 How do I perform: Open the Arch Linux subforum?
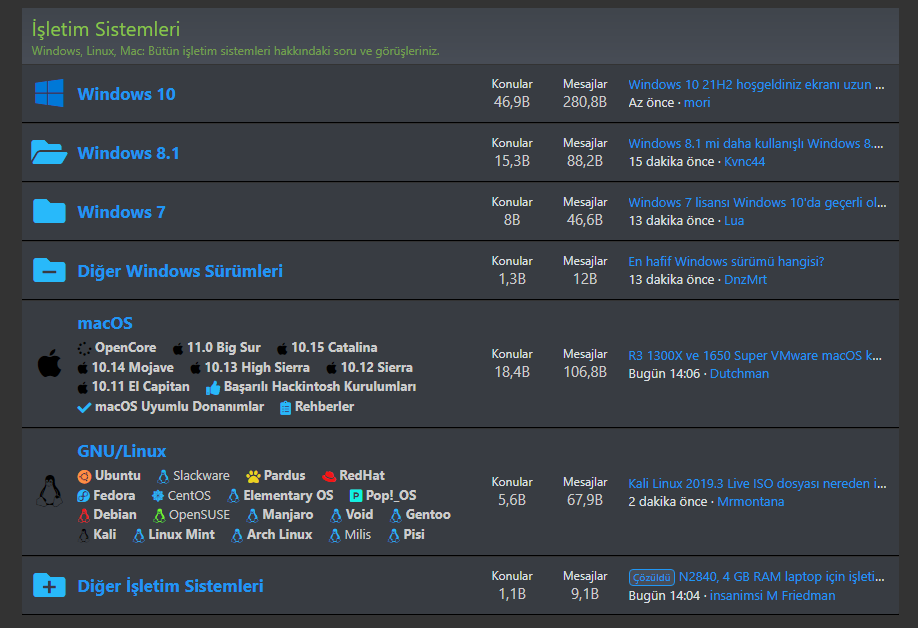[280, 535]
